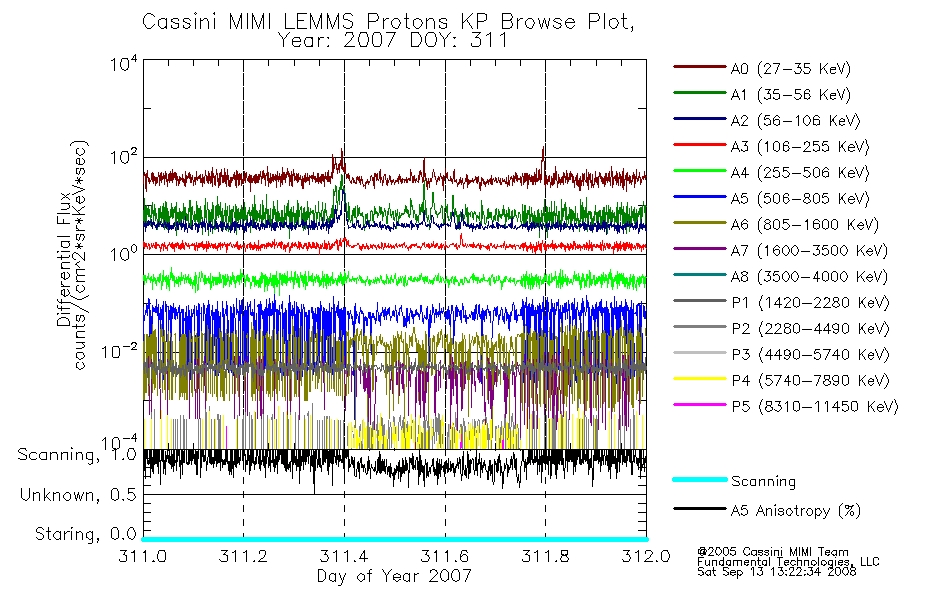Click the 10^-2 y-axis tick label
Viewport: 950px width, 600px height.
[x=119, y=351]
